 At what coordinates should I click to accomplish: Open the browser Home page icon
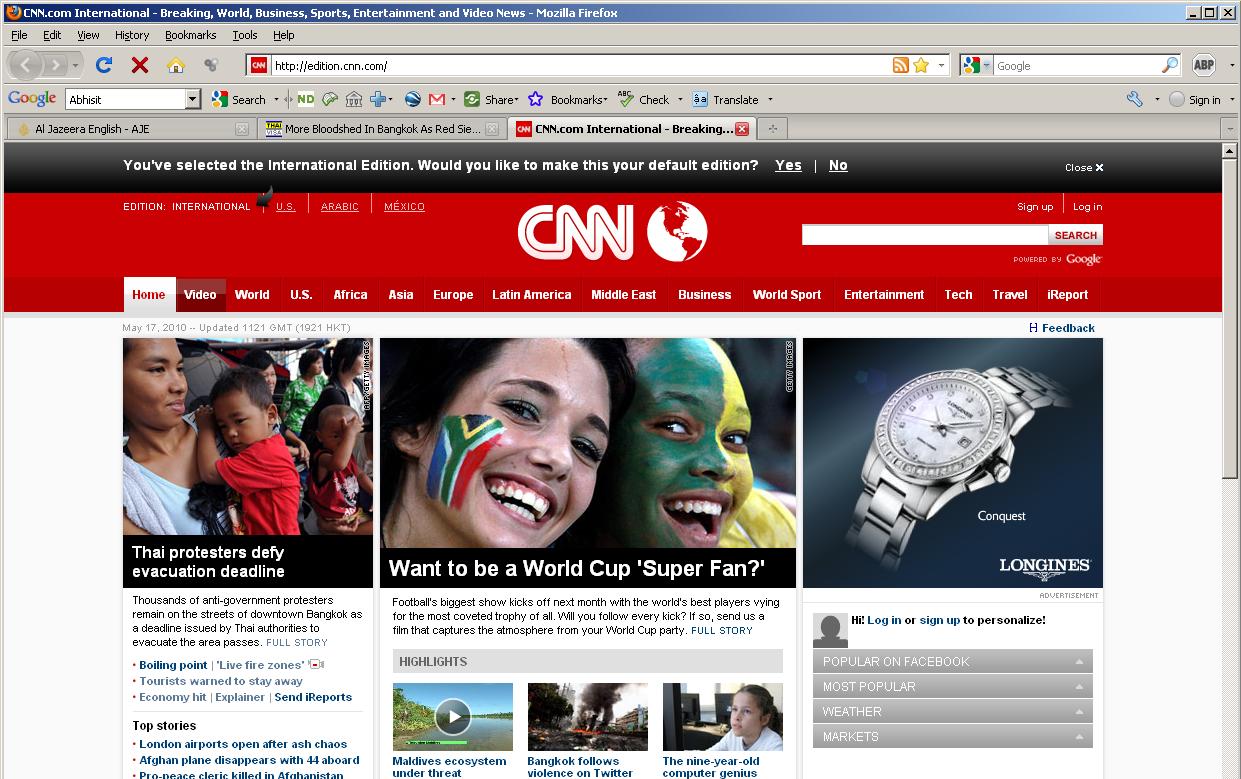[176, 65]
